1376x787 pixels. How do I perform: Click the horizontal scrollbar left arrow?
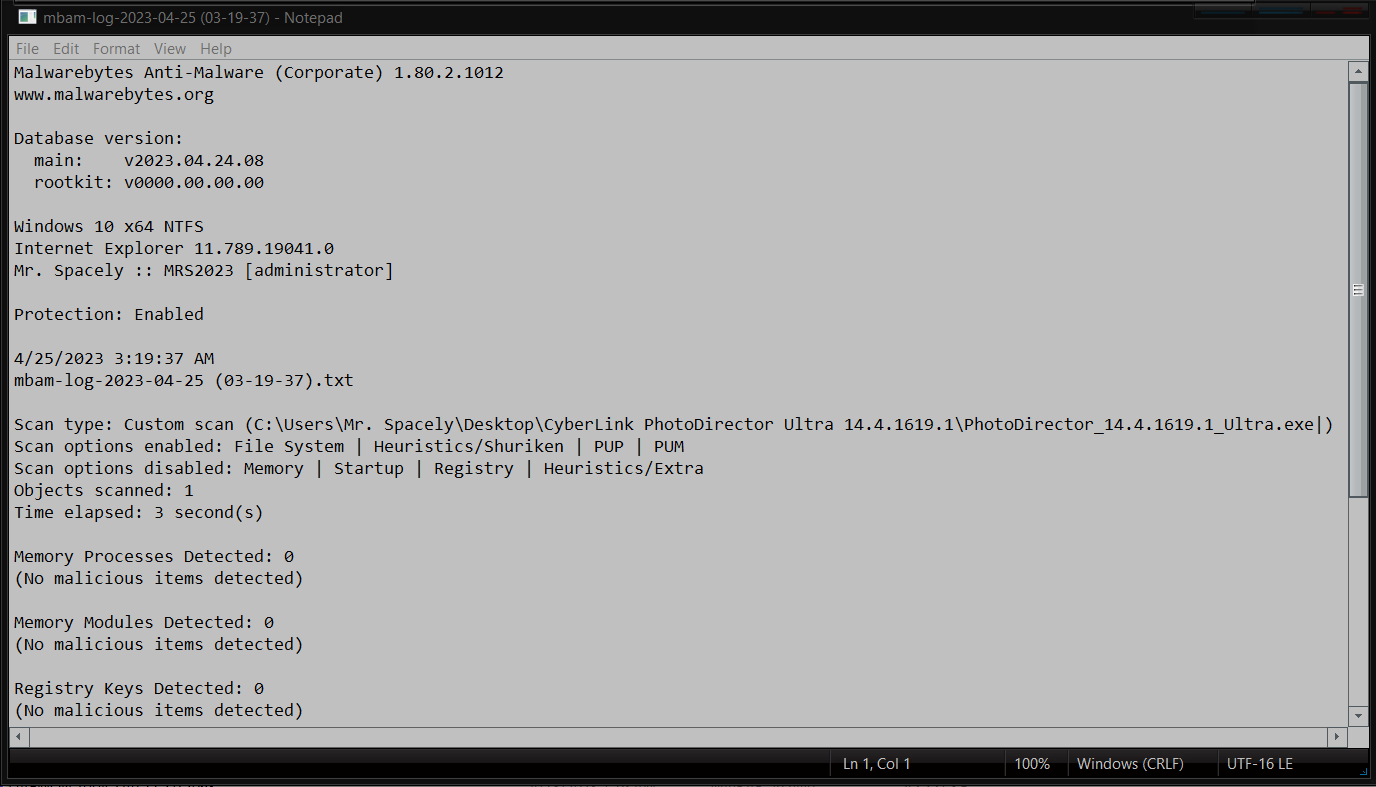coord(19,736)
